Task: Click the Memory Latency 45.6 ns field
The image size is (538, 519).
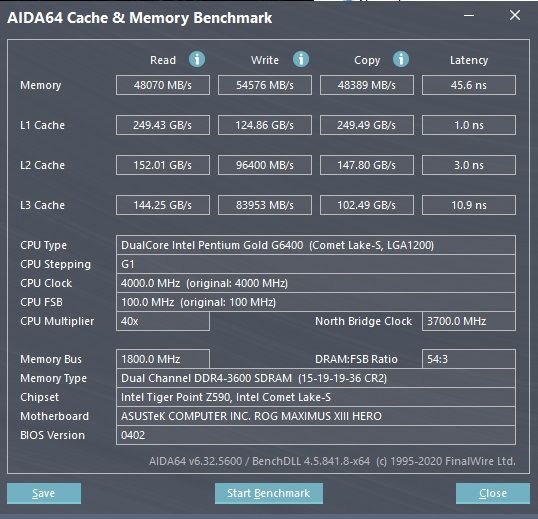Action: pyautogui.click(x=469, y=85)
